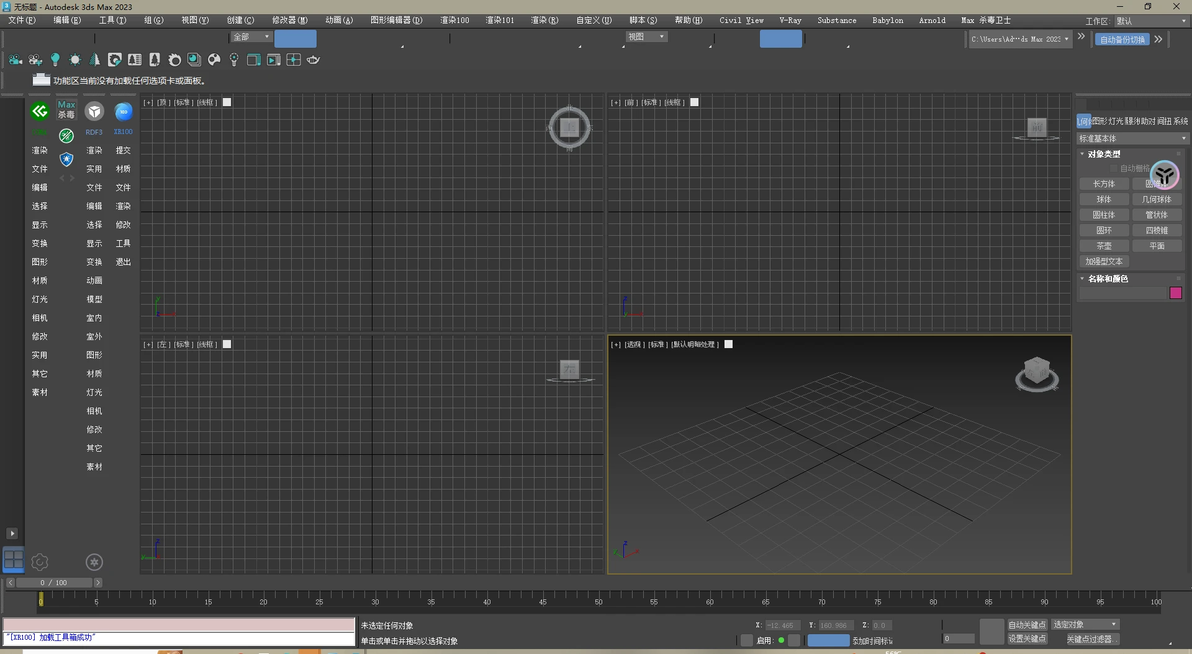Toggle the white square in front viewport label
1192x654 pixels.
pos(694,102)
